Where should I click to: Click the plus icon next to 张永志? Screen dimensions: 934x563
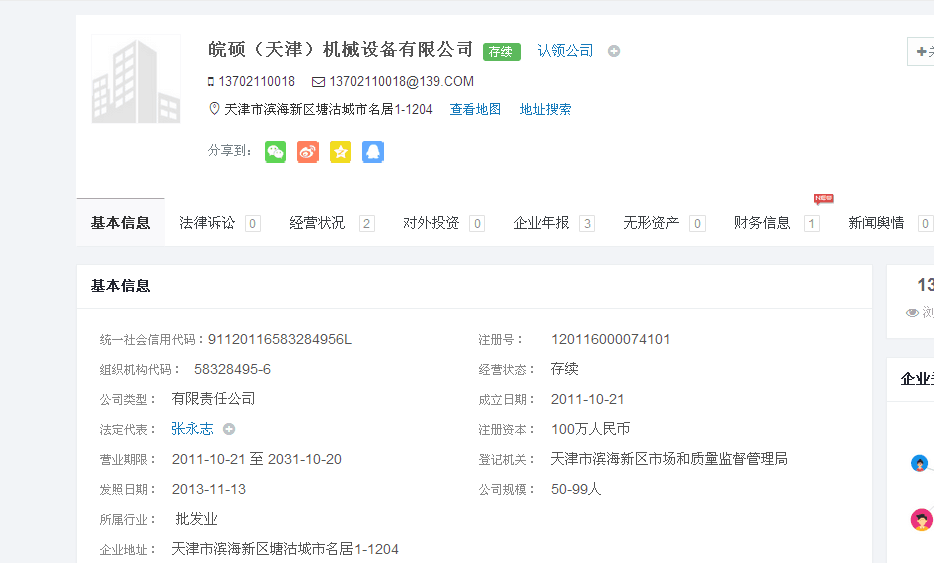pos(229,429)
